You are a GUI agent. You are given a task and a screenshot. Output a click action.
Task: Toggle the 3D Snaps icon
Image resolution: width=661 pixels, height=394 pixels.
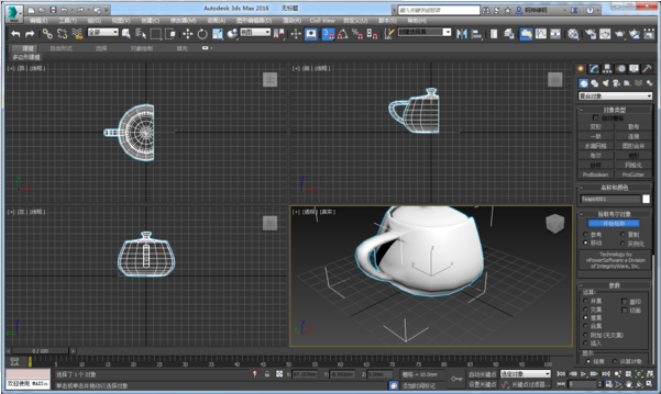[328, 34]
